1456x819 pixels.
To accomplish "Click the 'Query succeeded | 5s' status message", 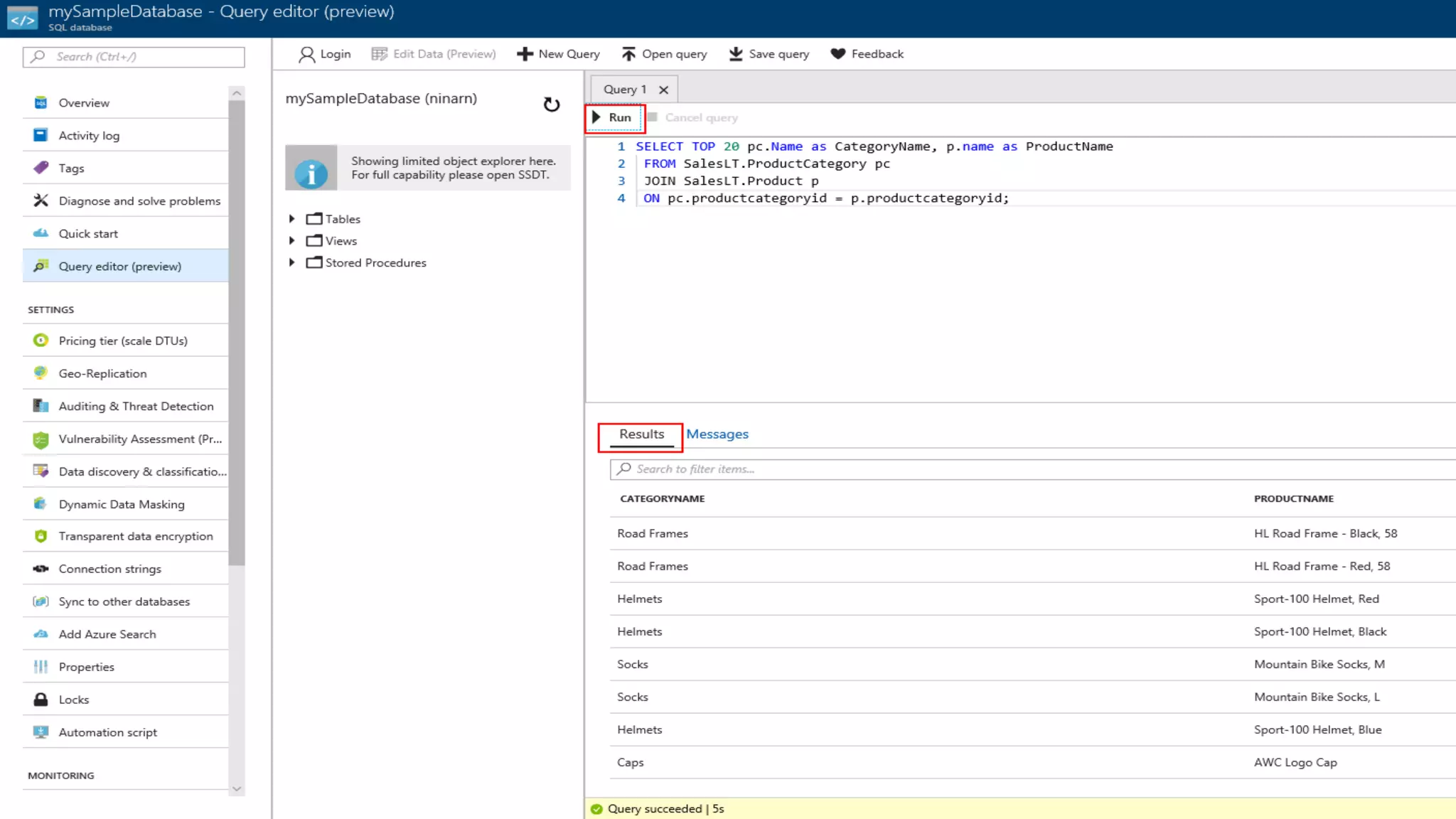I will coord(665,808).
